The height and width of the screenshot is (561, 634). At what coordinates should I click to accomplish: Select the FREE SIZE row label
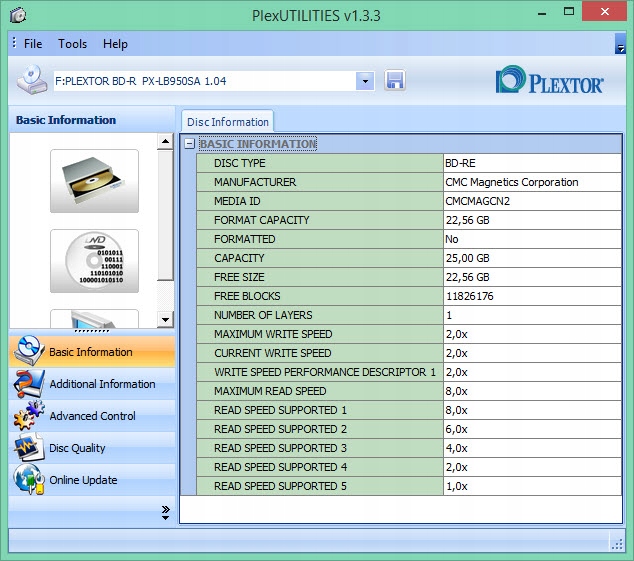point(320,277)
